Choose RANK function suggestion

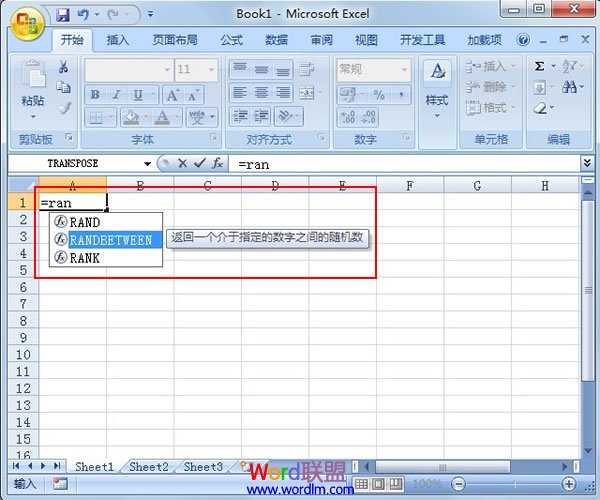[84, 258]
